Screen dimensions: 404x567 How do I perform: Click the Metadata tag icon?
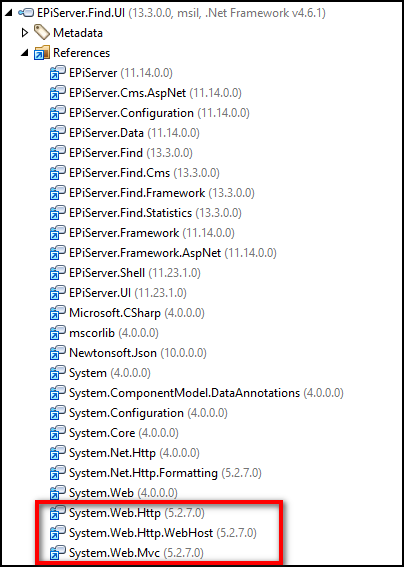point(42,33)
